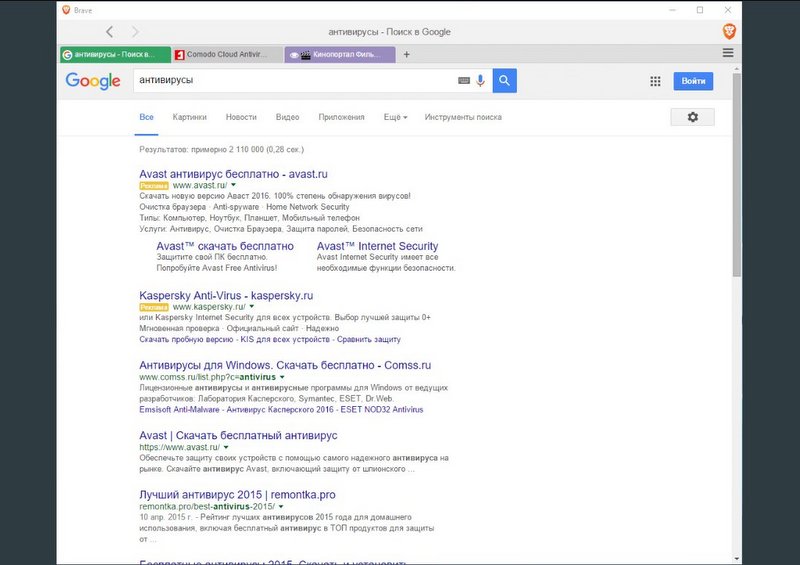The width and height of the screenshot is (800, 565).
Task: Submit search with blue magnifier button
Action: (x=505, y=81)
